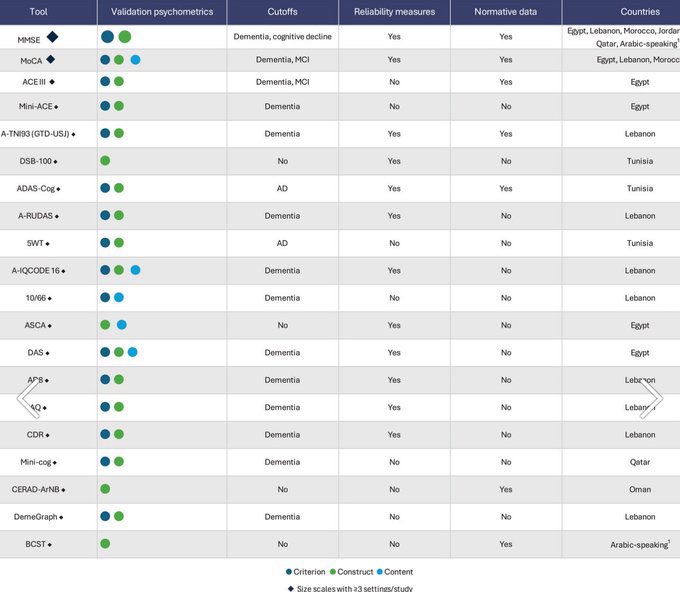Screen dimensions: 680x592
Task: Click the ACE III tool name
Action: pyautogui.click(x=34, y=82)
